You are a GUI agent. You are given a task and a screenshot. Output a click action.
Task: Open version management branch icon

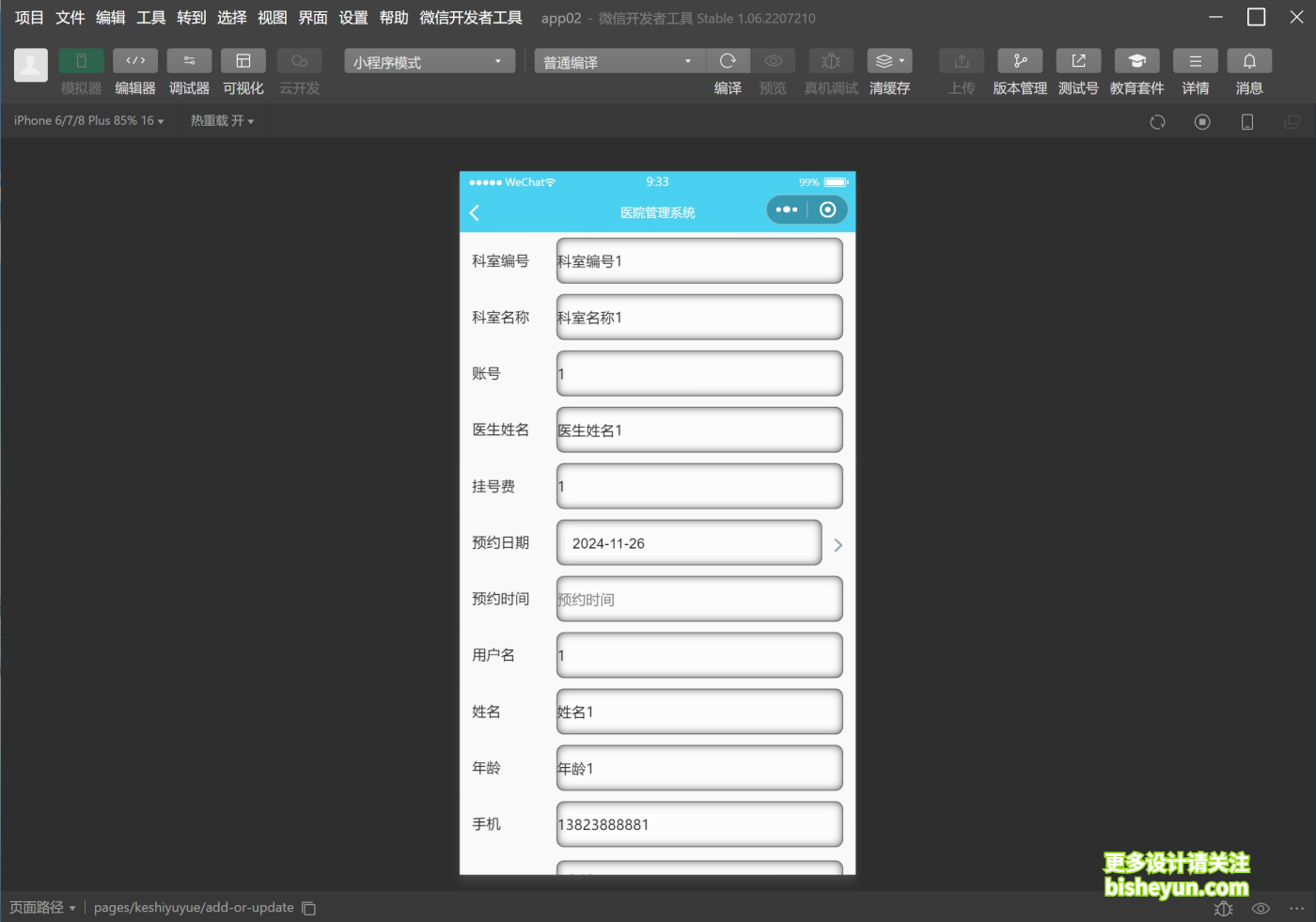coord(1020,61)
